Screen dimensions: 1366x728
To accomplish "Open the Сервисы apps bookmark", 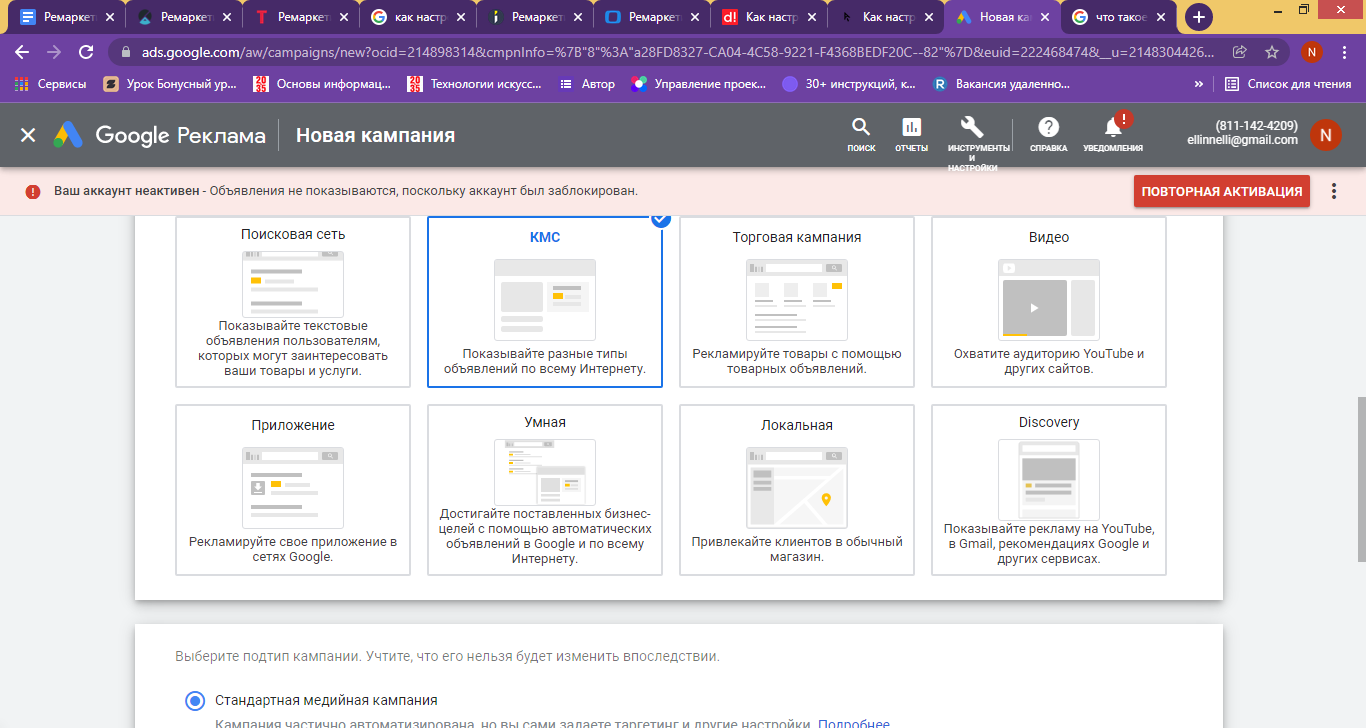I will pyautogui.click(x=50, y=84).
